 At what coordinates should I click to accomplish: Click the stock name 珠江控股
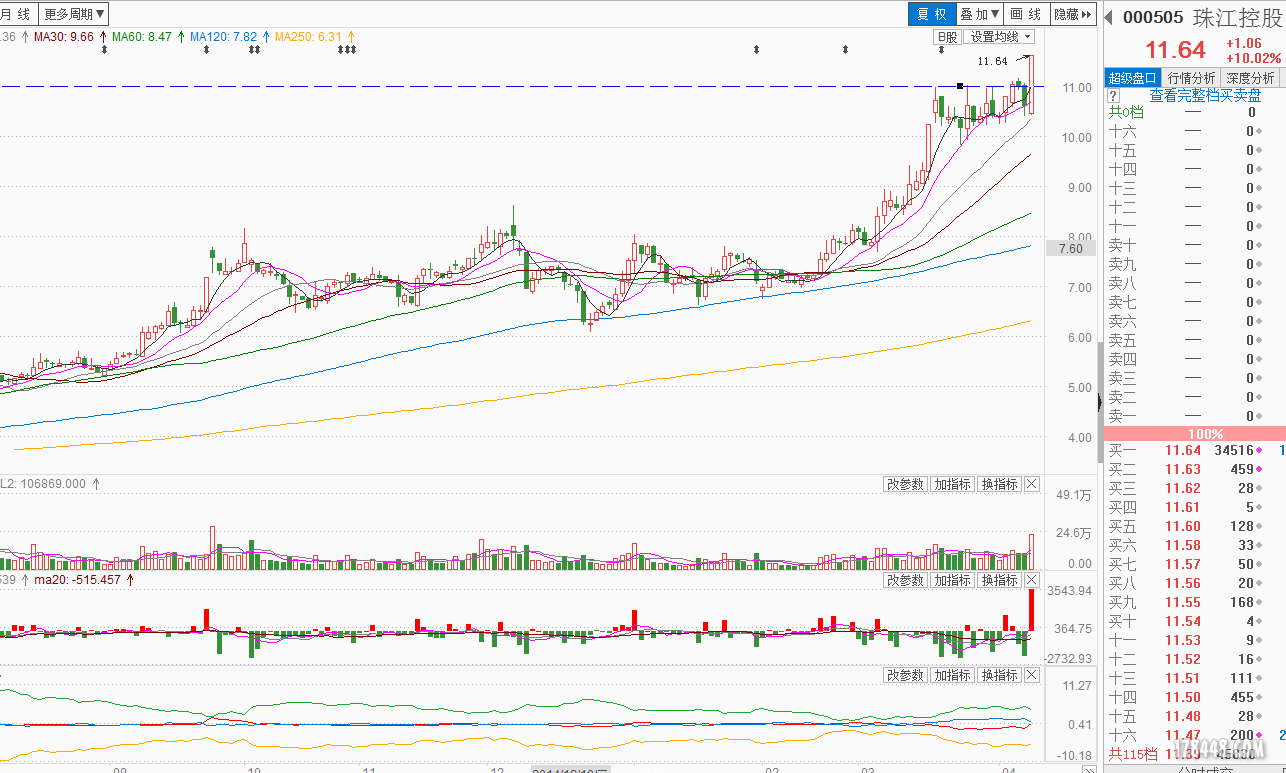pyautogui.click(x=1239, y=17)
